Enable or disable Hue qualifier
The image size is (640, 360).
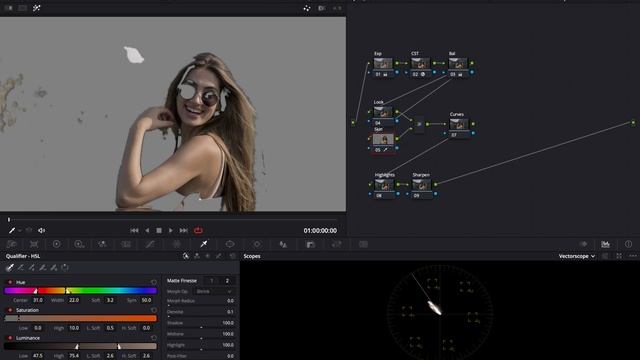[x=10, y=282]
